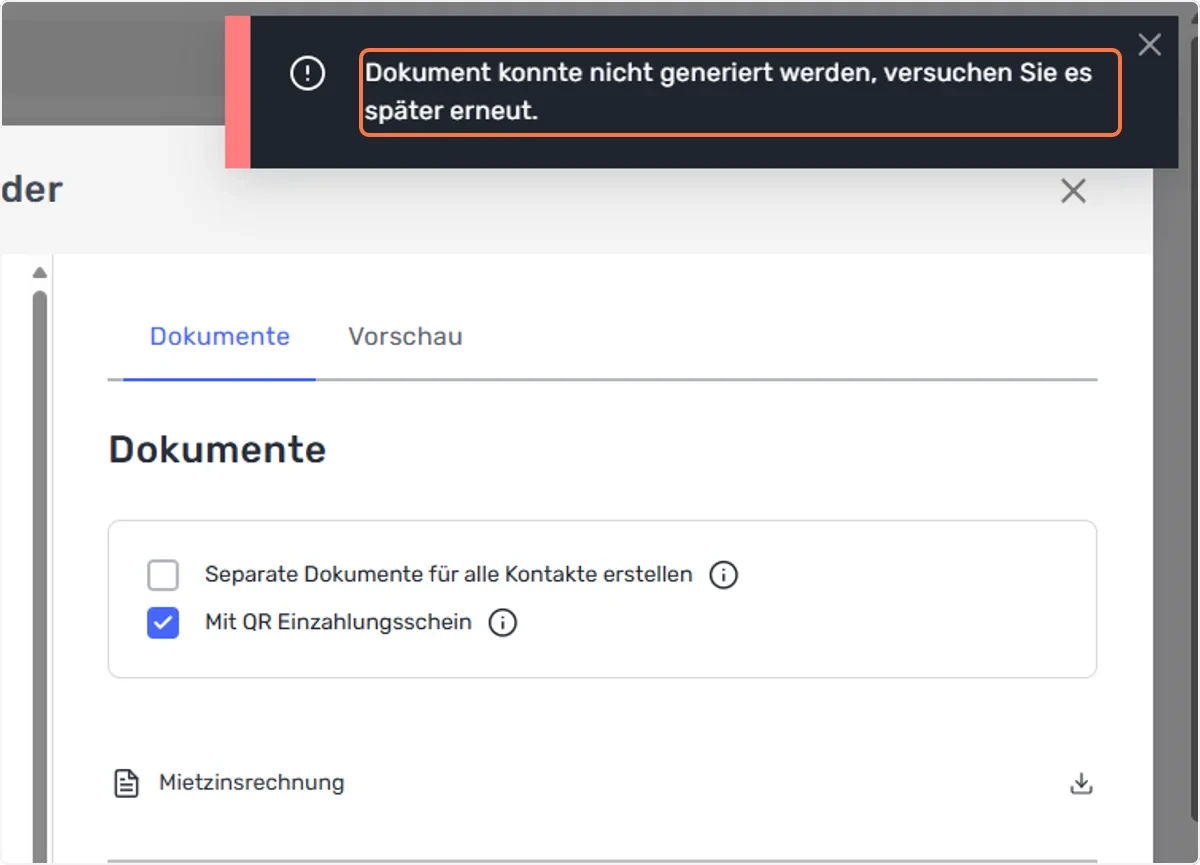Click the Dokumente section heading
Viewport: 1200px width, 865px height.
[x=217, y=450]
